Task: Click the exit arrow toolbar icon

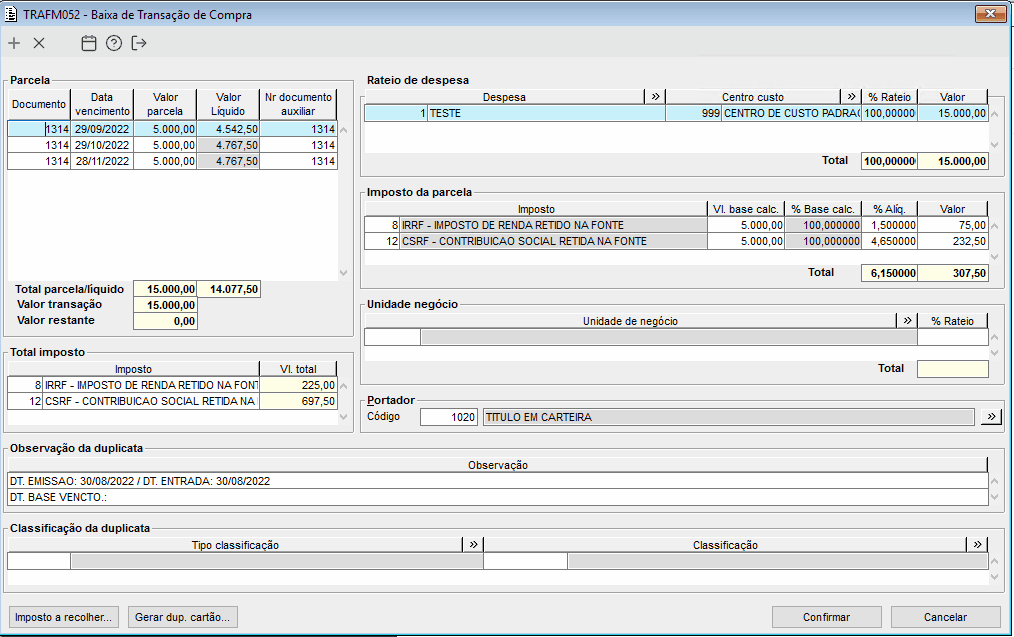Action: [x=139, y=43]
